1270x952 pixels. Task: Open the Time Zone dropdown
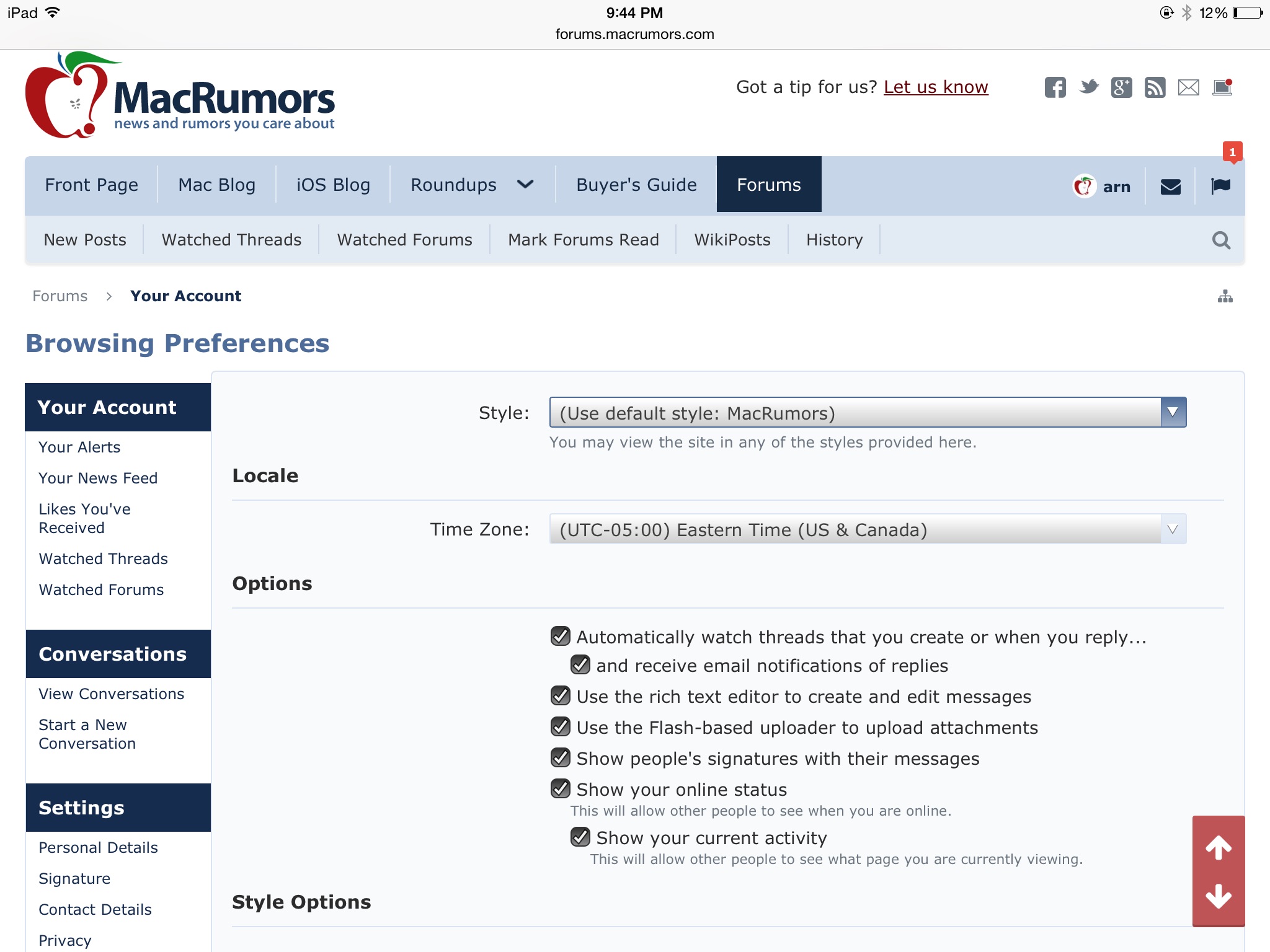click(868, 529)
